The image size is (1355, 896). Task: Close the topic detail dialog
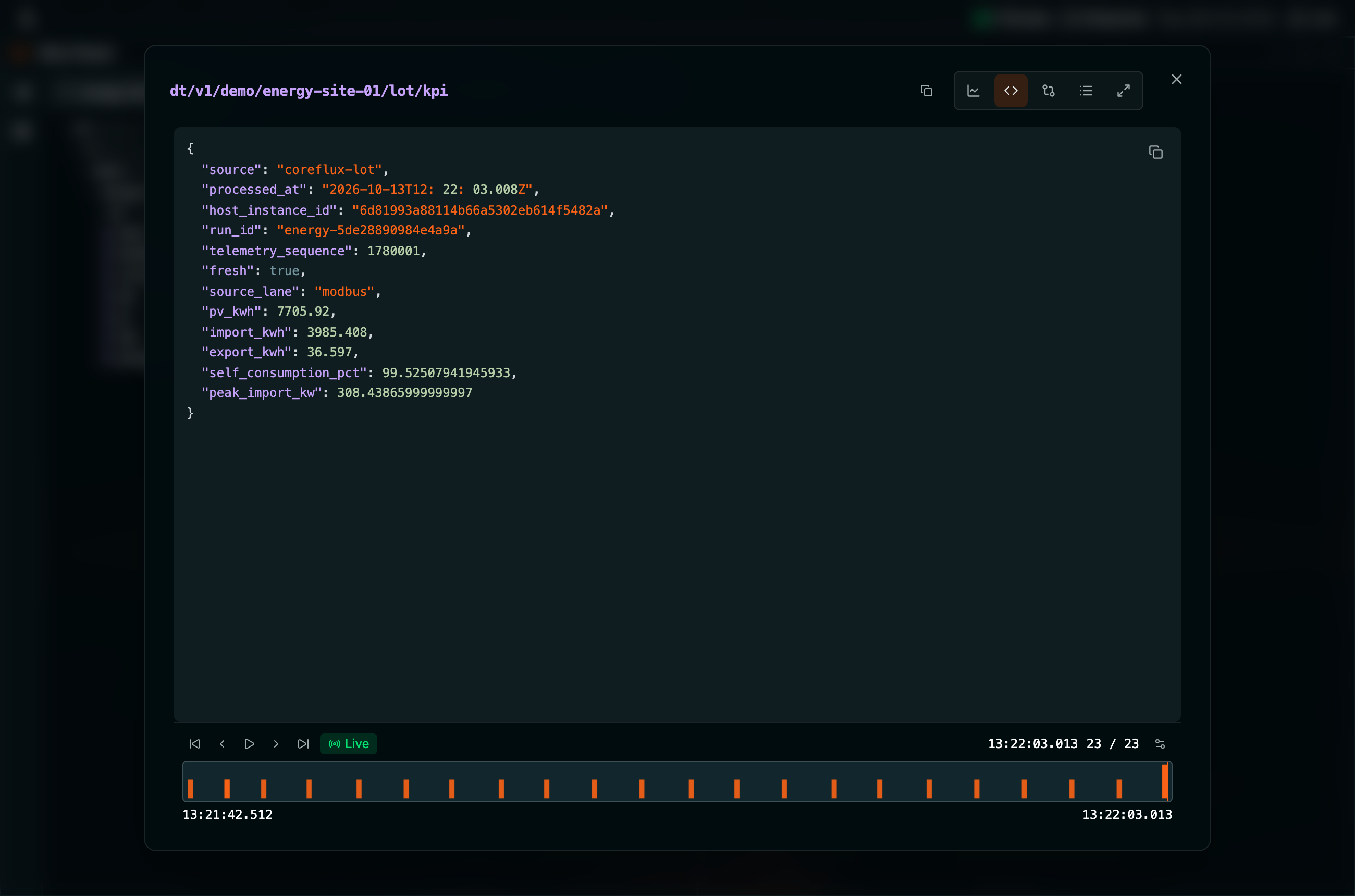tap(1177, 79)
